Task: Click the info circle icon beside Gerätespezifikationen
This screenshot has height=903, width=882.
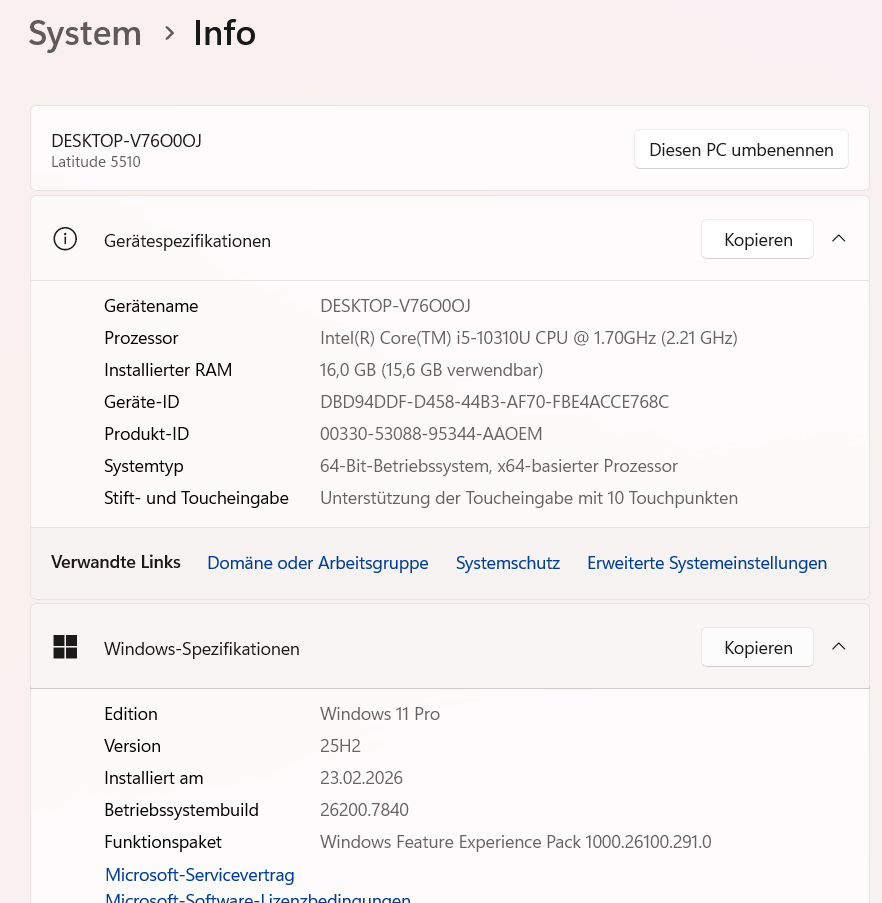Action: [65, 239]
